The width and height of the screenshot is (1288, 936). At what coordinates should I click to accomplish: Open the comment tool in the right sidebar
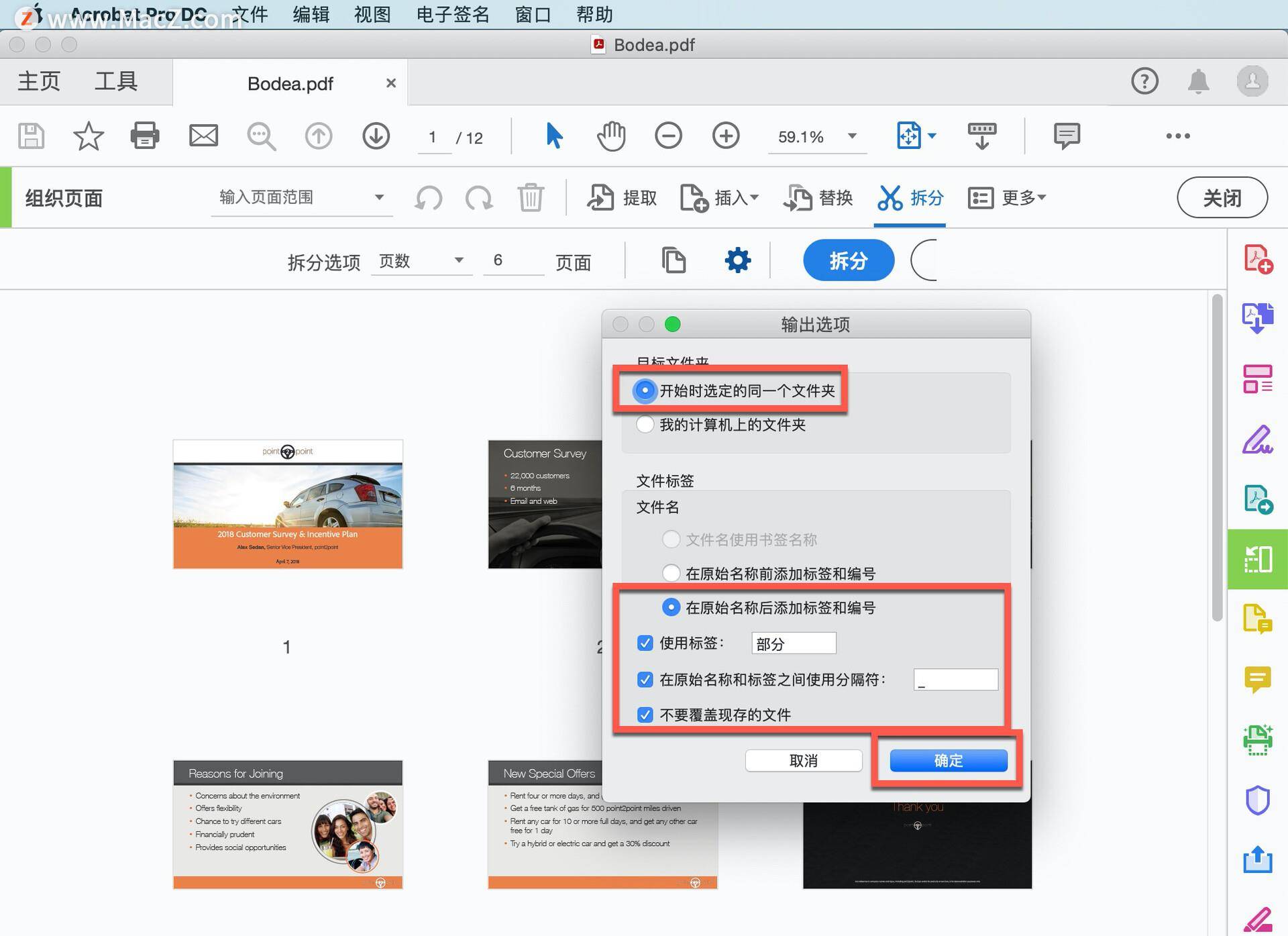click(x=1258, y=679)
